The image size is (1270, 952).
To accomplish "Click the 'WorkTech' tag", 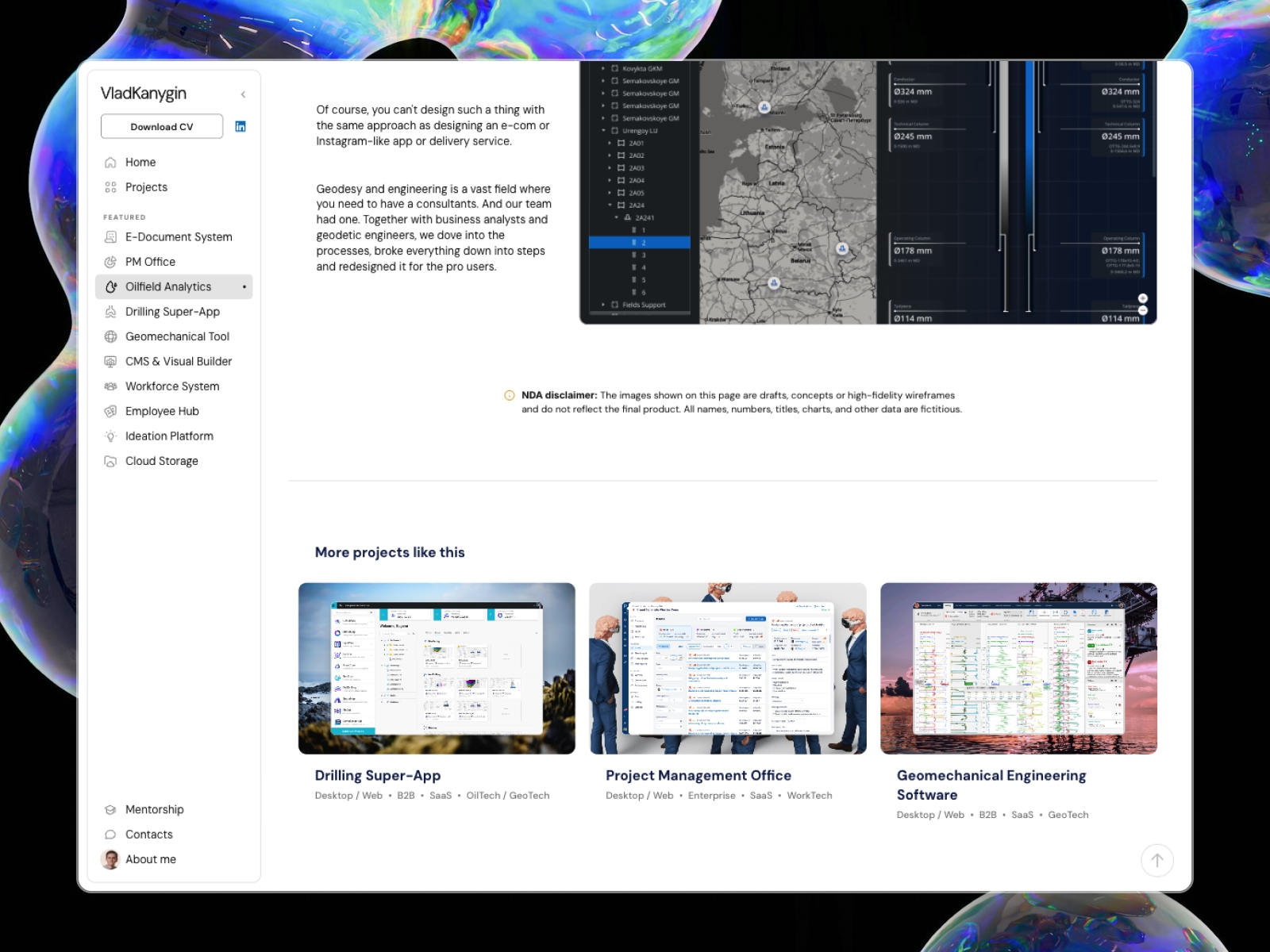I will 810,796.
